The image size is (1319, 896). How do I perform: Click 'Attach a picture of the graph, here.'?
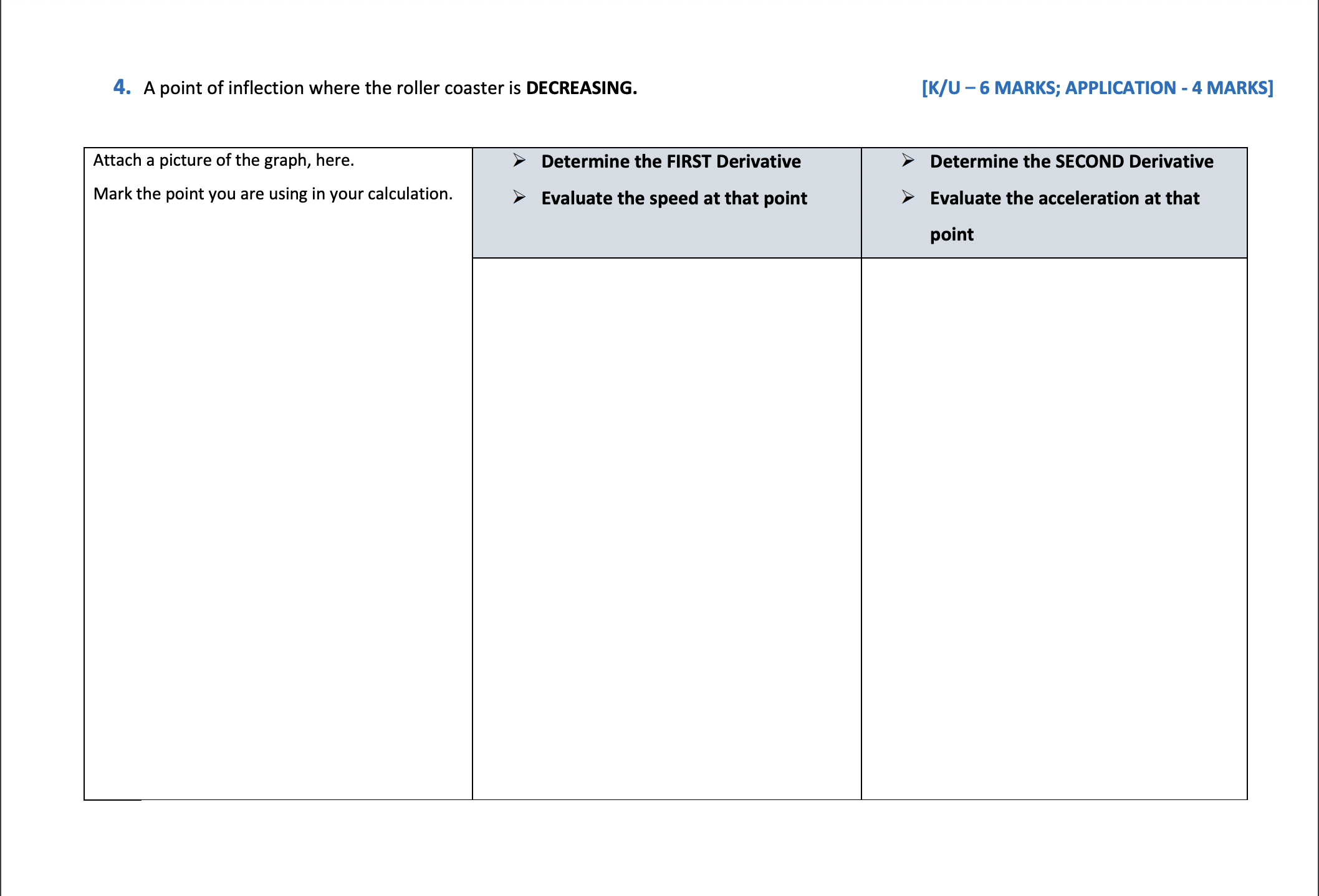(x=223, y=161)
